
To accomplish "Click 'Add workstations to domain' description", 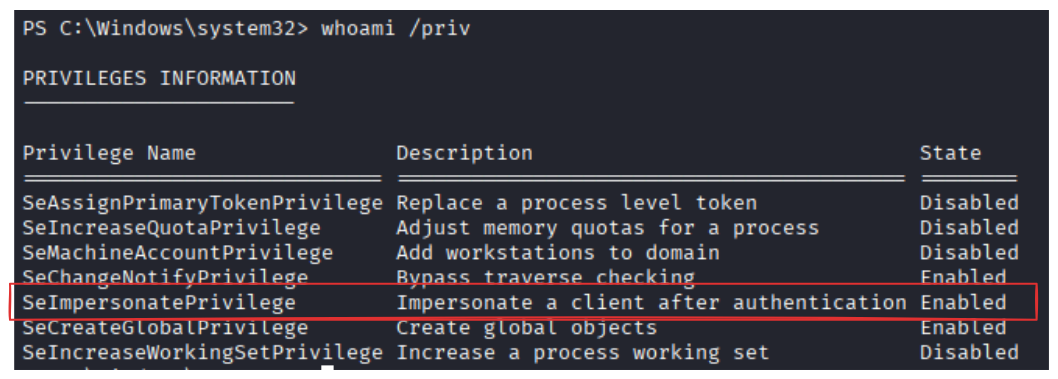I will coord(557,253).
